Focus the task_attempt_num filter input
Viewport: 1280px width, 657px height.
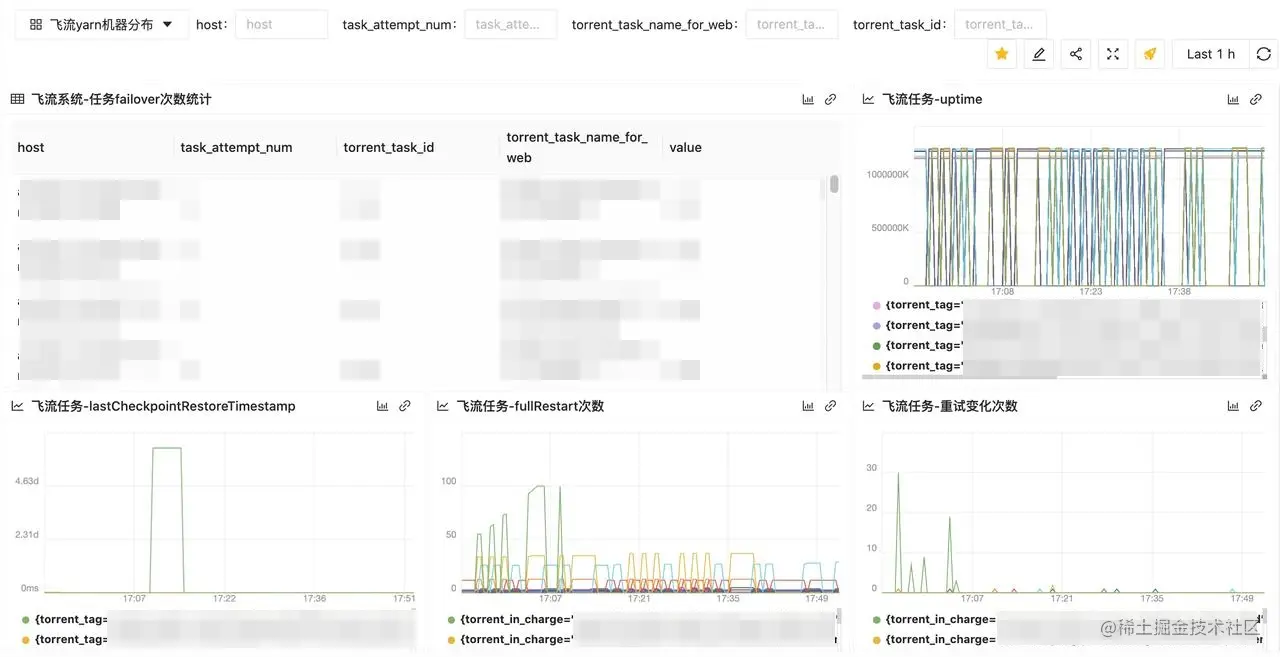click(511, 24)
